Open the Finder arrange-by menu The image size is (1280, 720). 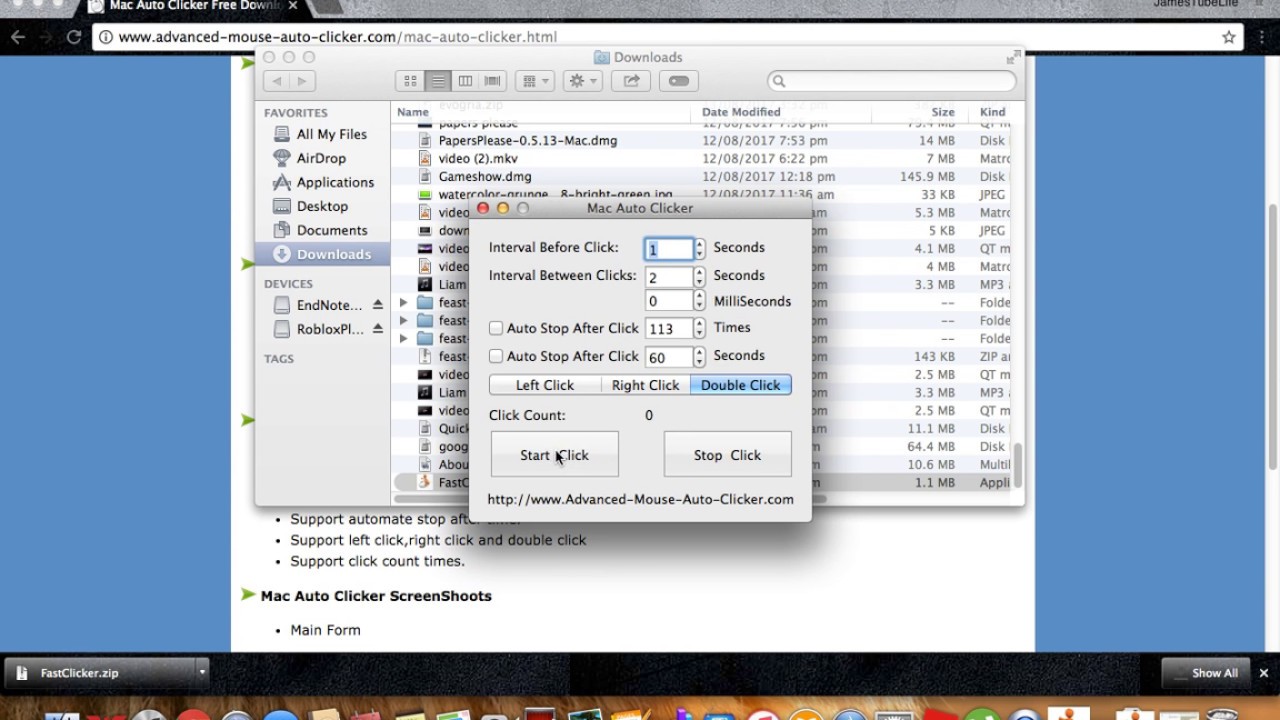click(535, 81)
